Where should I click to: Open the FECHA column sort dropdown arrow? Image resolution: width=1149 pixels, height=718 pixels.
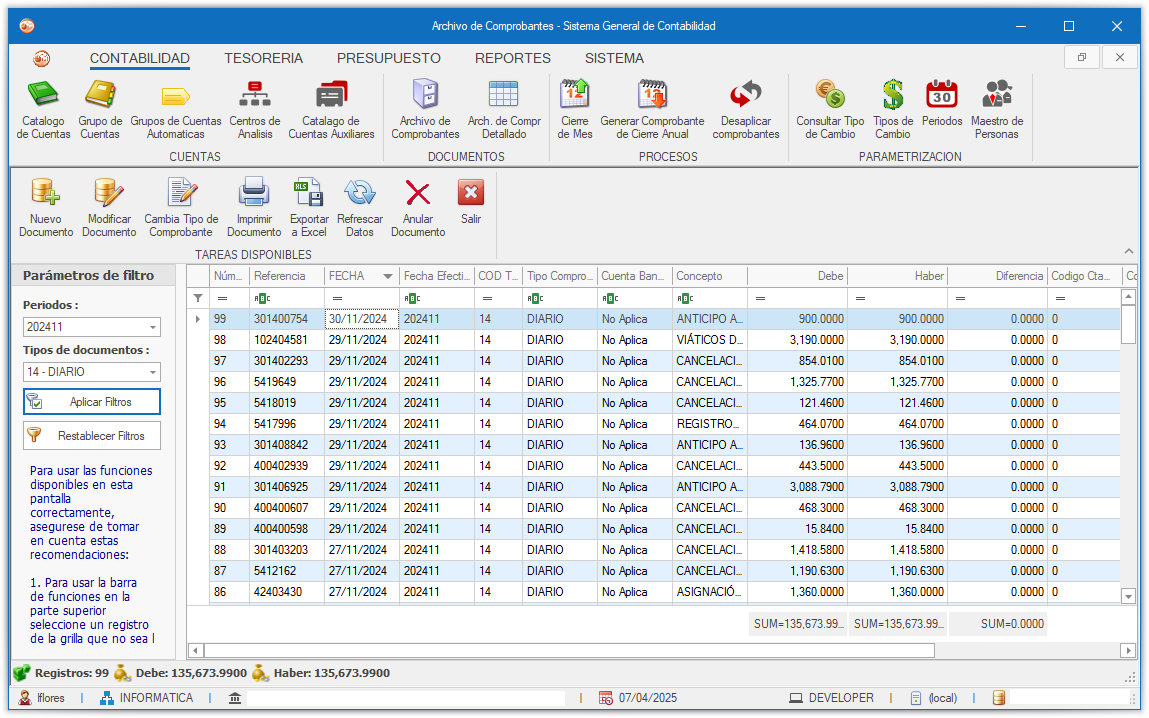(x=388, y=276)
